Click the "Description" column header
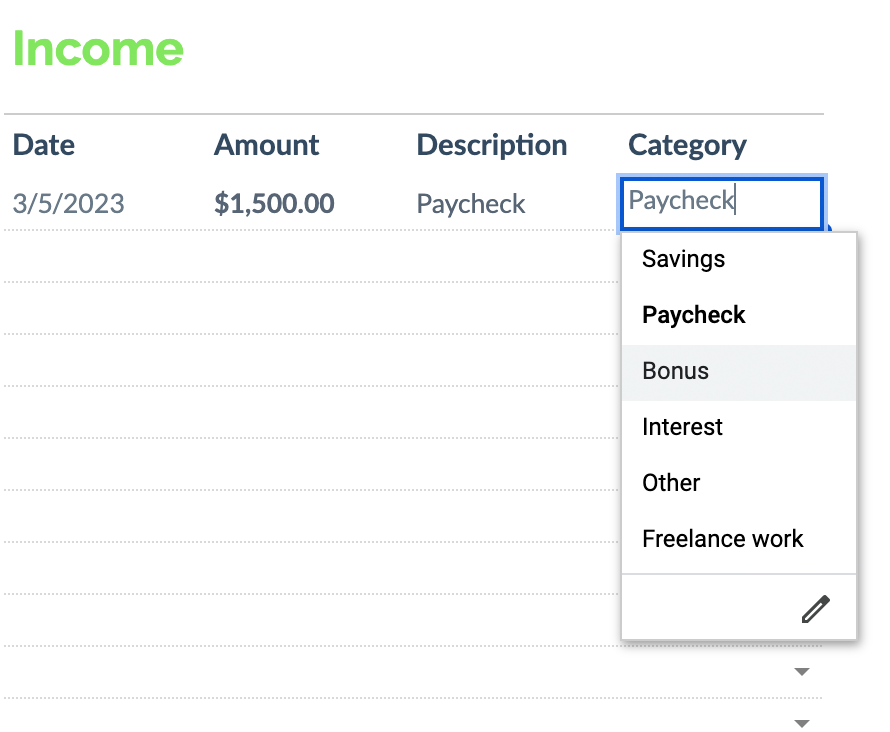Screen dimensions: 890x732 pos(491,145)
